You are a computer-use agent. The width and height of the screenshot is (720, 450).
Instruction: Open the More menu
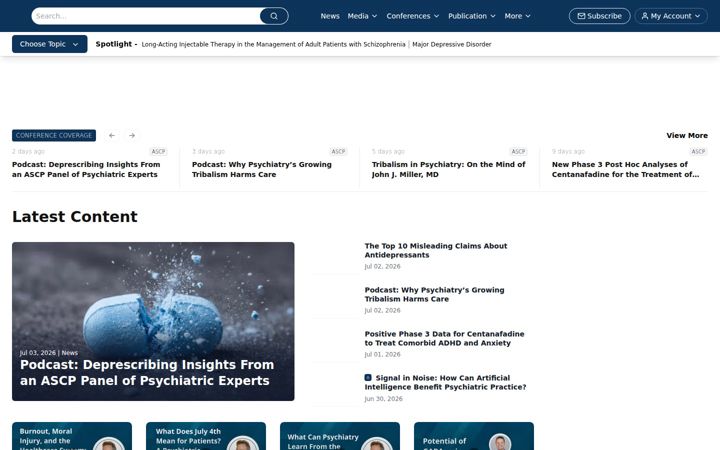click(x=518, y=16)
